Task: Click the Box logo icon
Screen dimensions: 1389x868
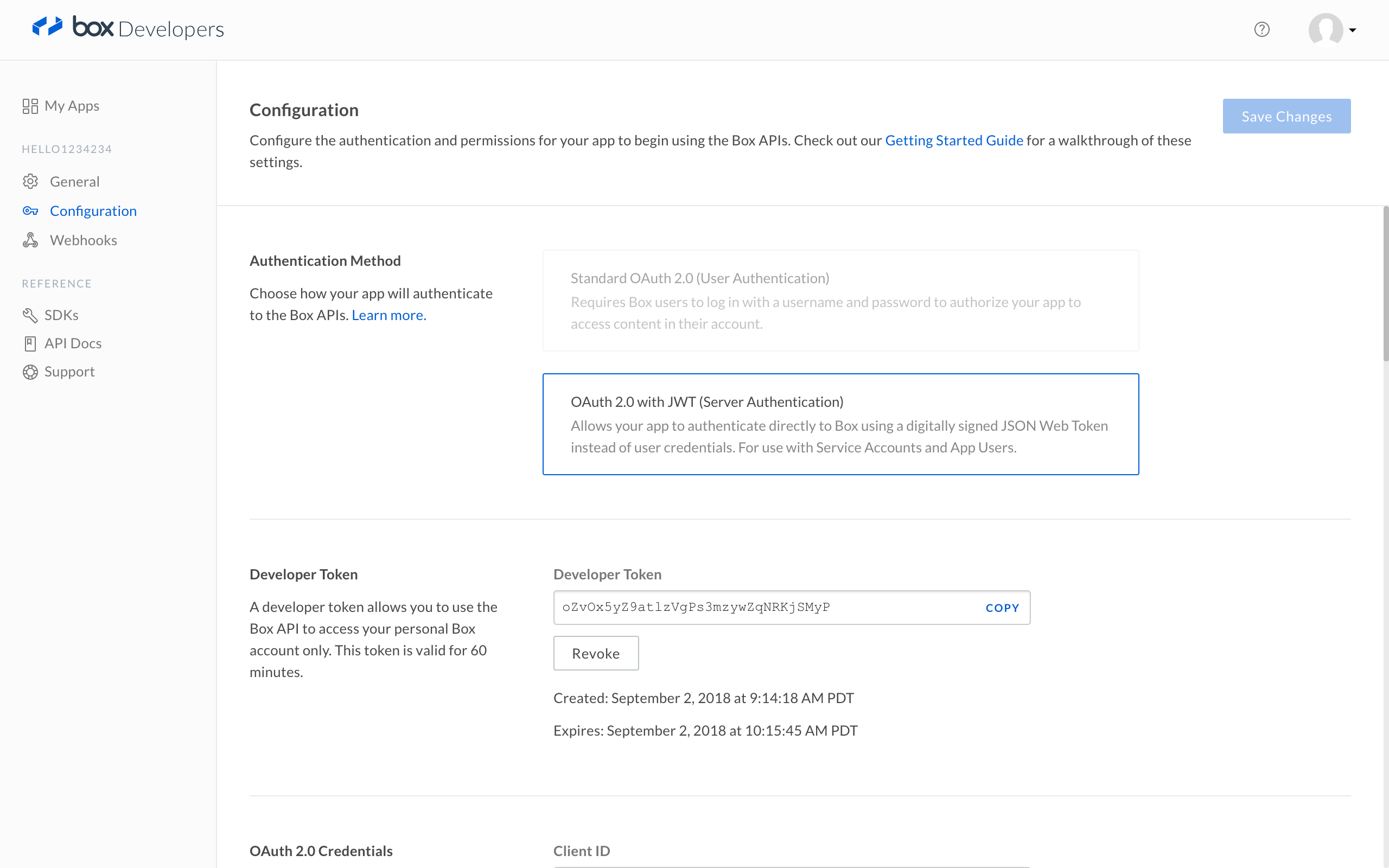Action: (x=47, y=27)
